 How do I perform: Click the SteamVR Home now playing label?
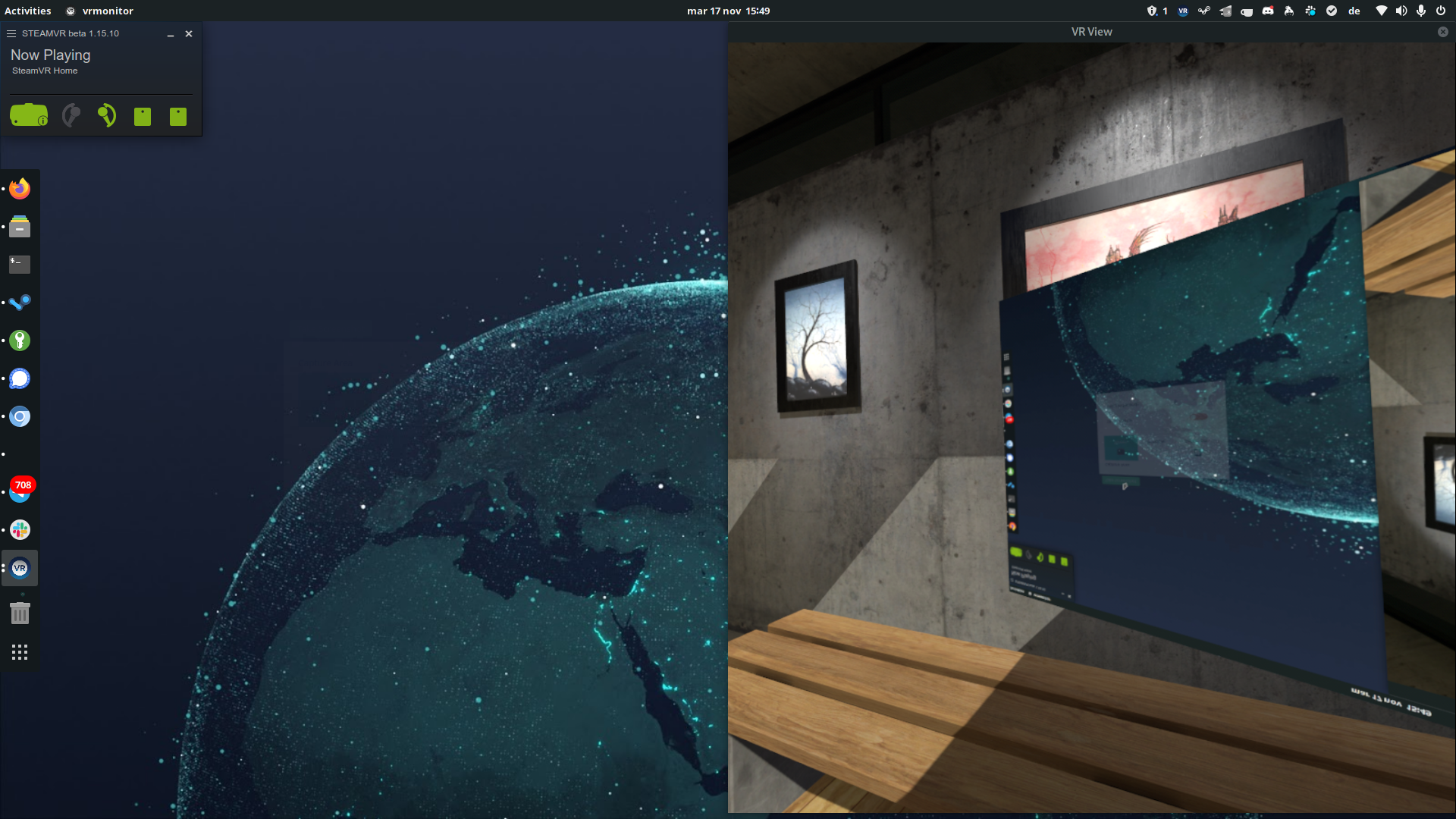(x=45, y=71)
